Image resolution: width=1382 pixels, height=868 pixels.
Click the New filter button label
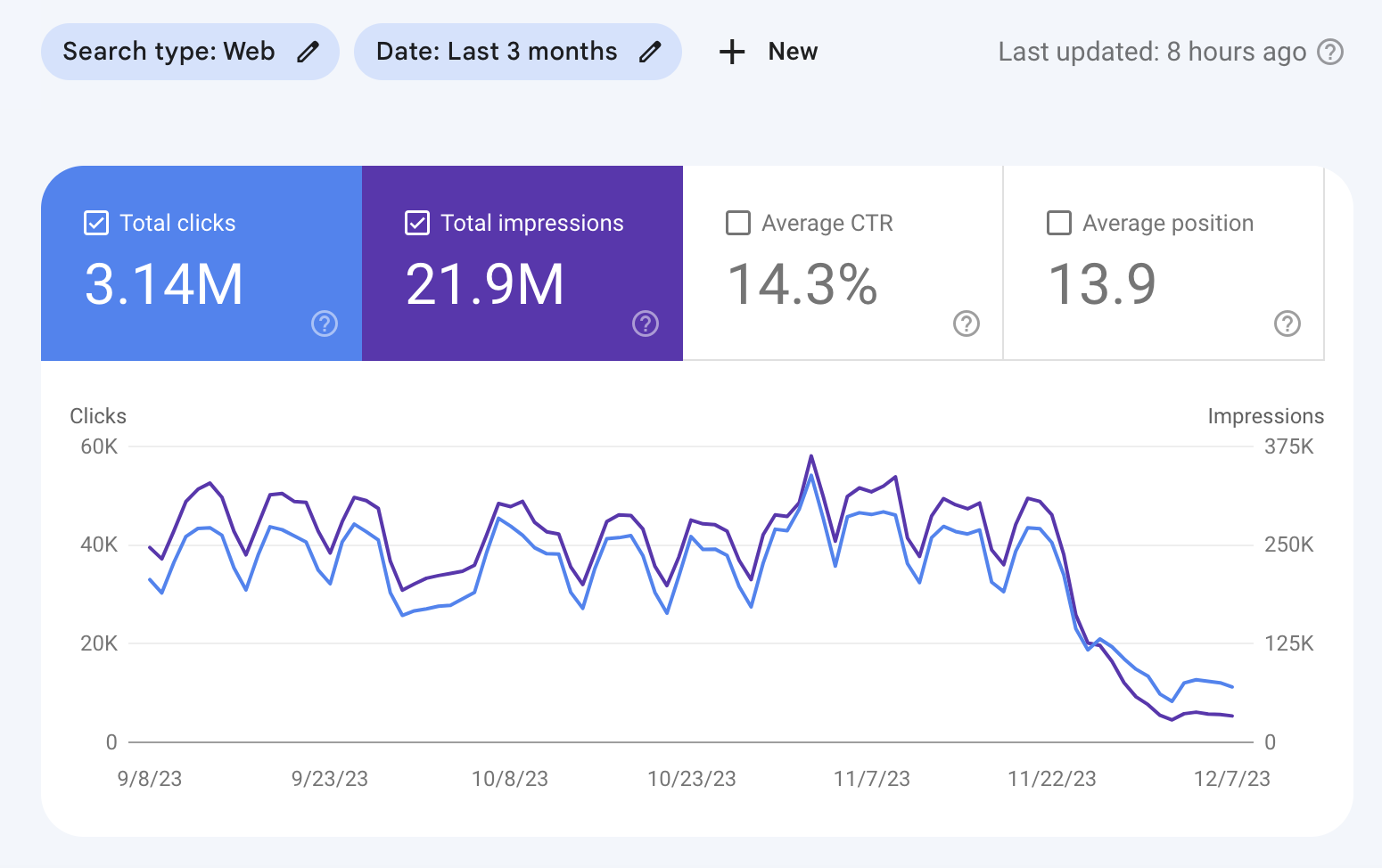[793, 52]
